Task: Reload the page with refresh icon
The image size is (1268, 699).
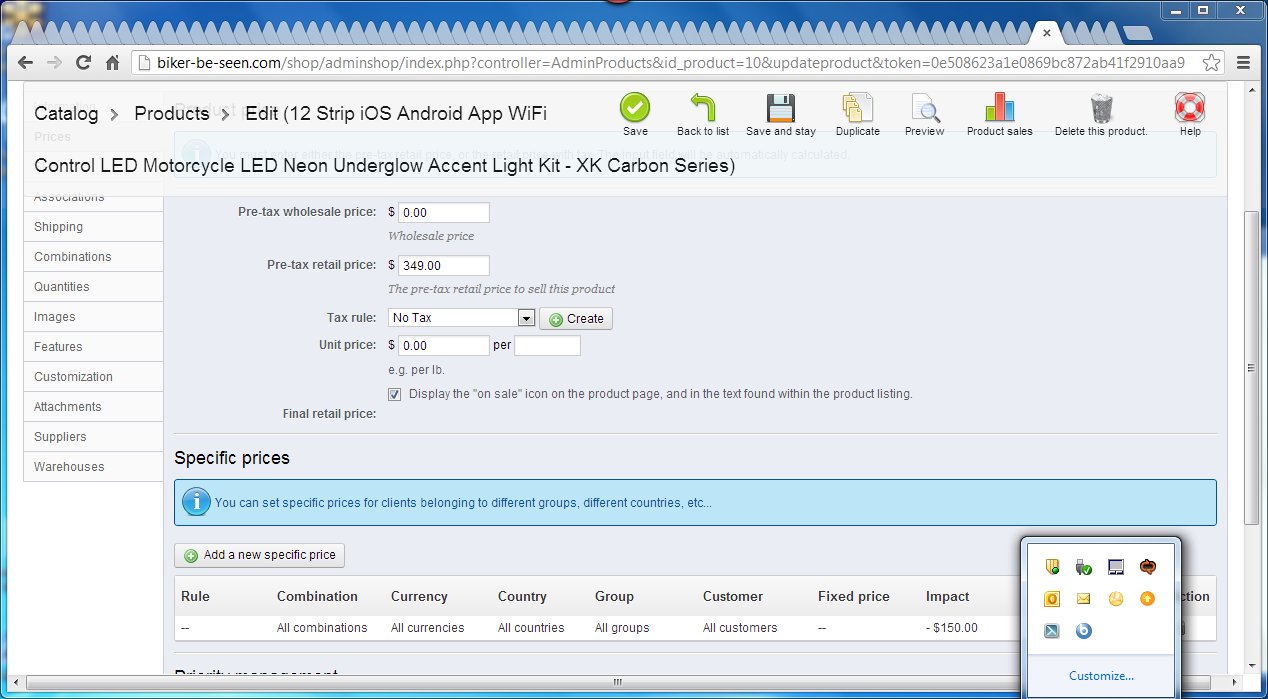Action: click(83, 62)
